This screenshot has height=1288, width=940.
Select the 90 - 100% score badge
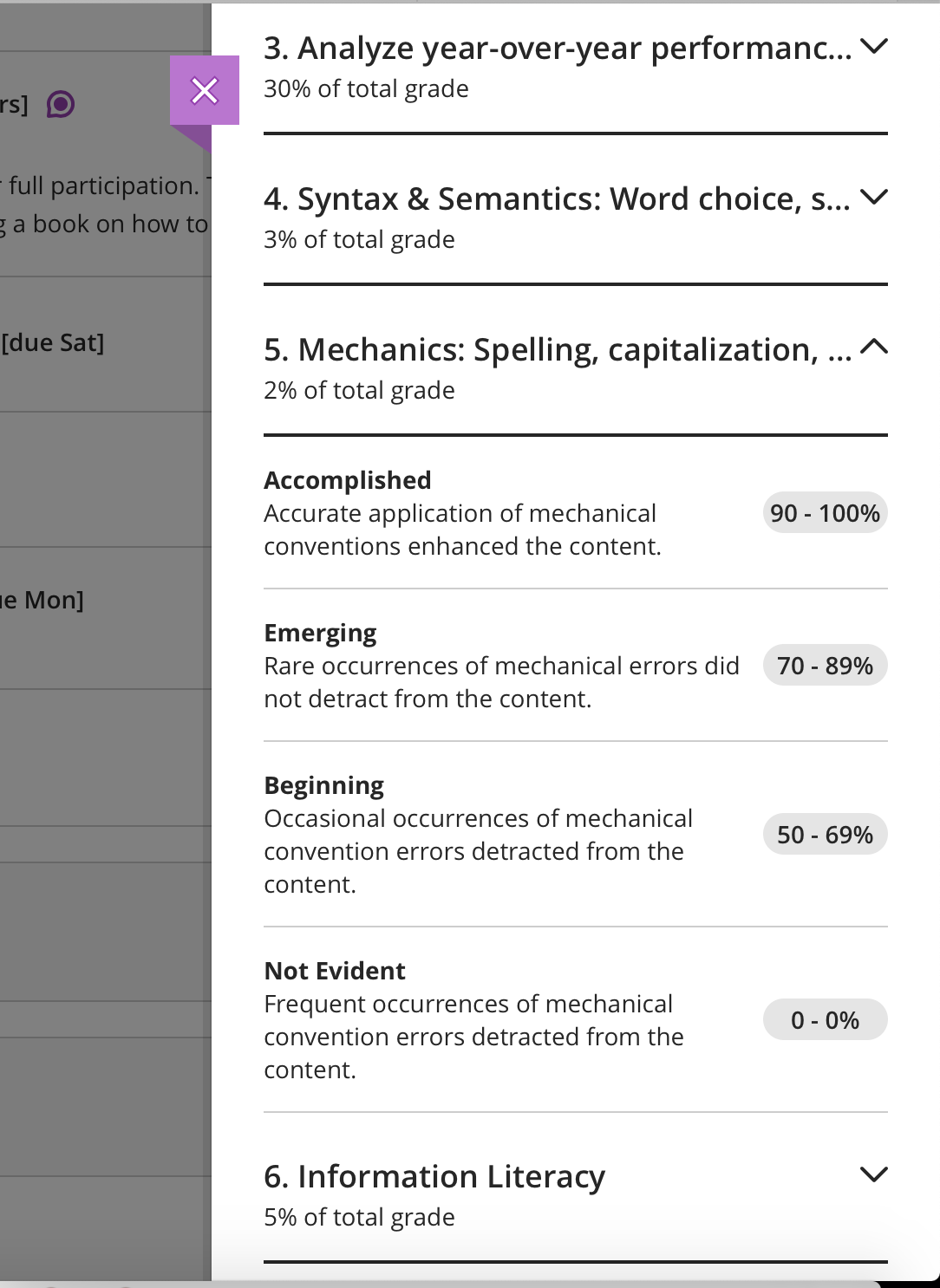(x=825, y=513)
